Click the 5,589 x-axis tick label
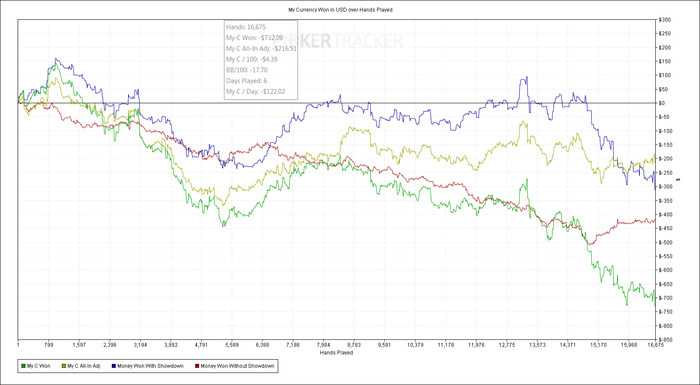The width and height of the screenshot is (700, 385). pos(232,345)
